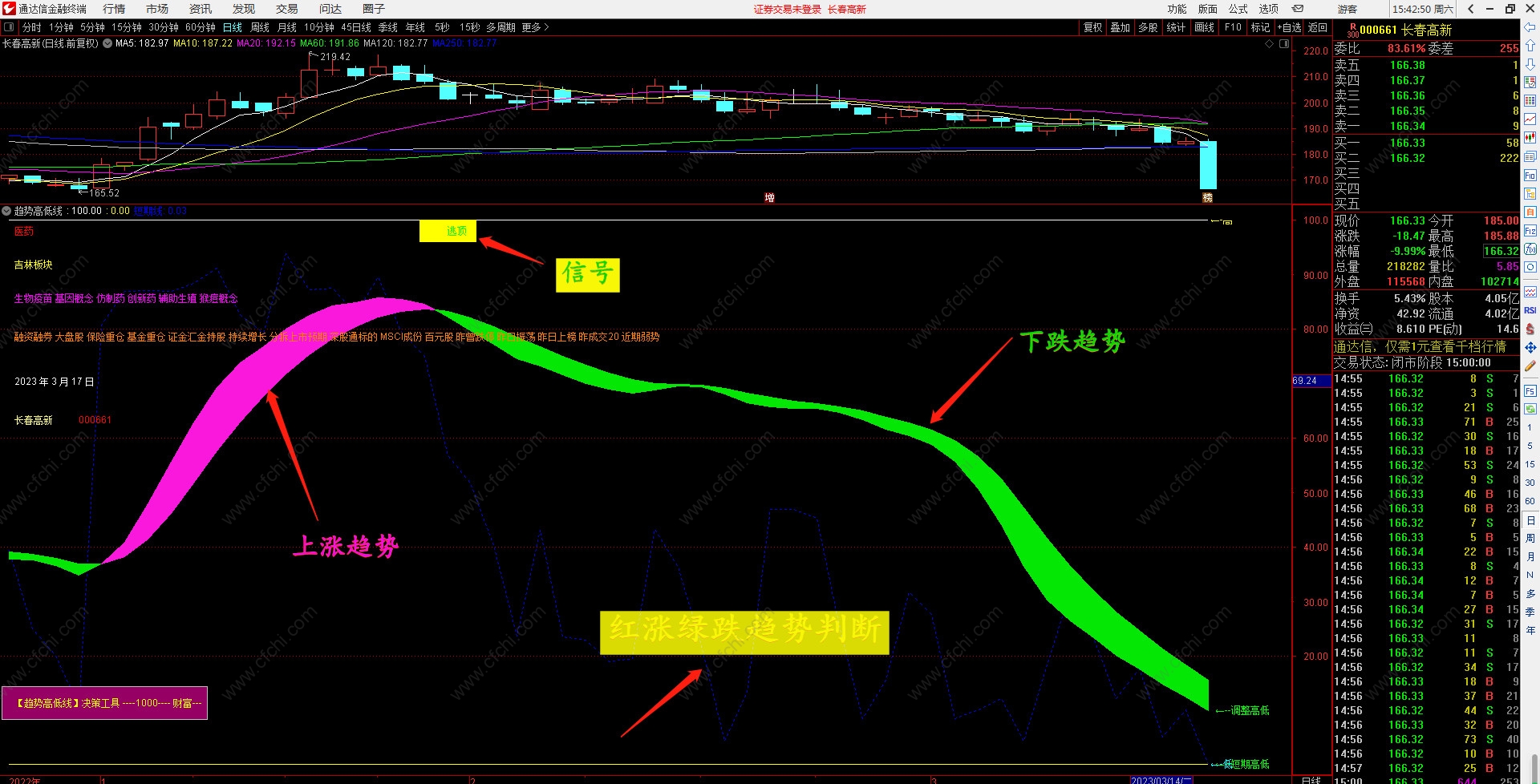
Task: Open the colored quote list icon
Action: 1530,83
